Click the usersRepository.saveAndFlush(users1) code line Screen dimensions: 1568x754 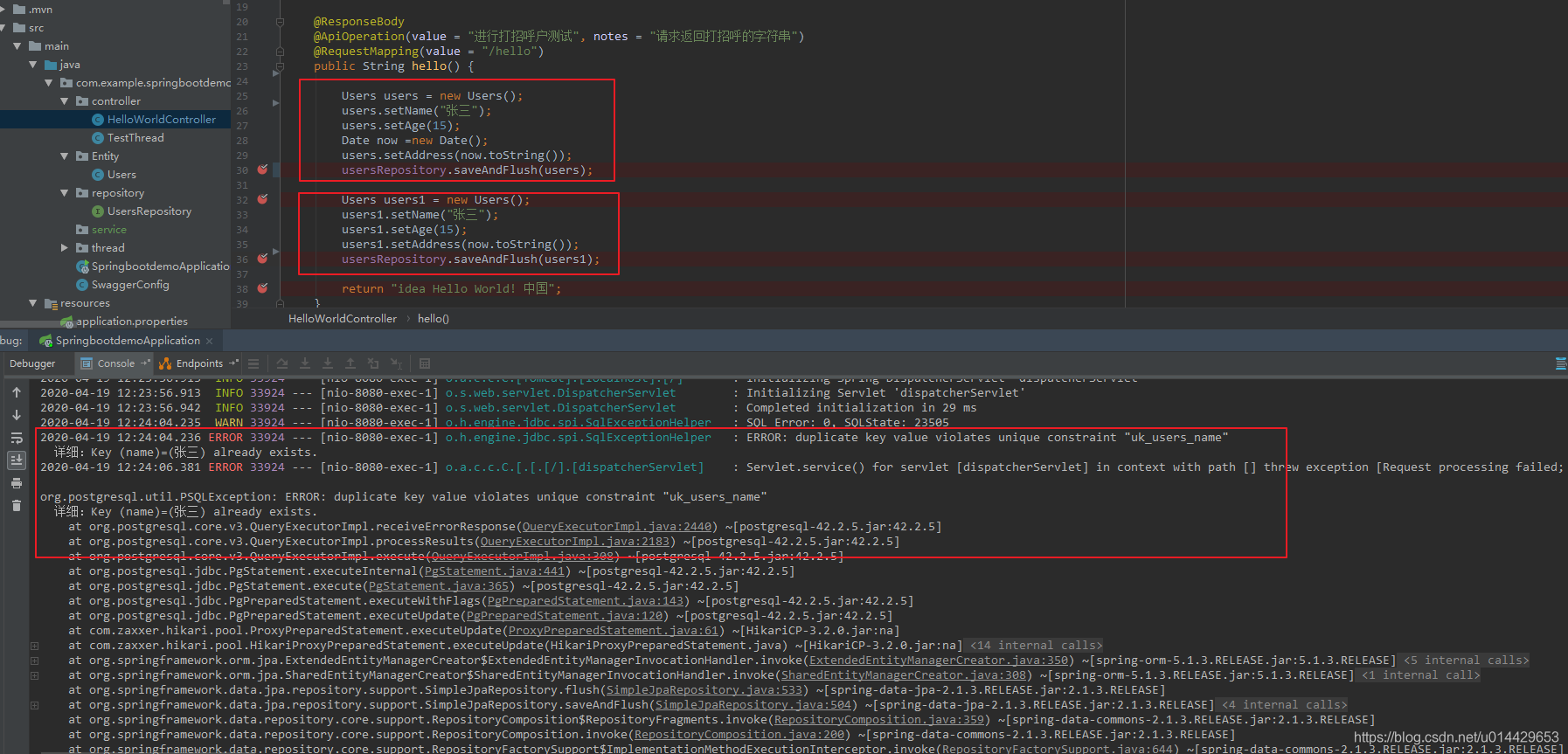coord(470,259)
